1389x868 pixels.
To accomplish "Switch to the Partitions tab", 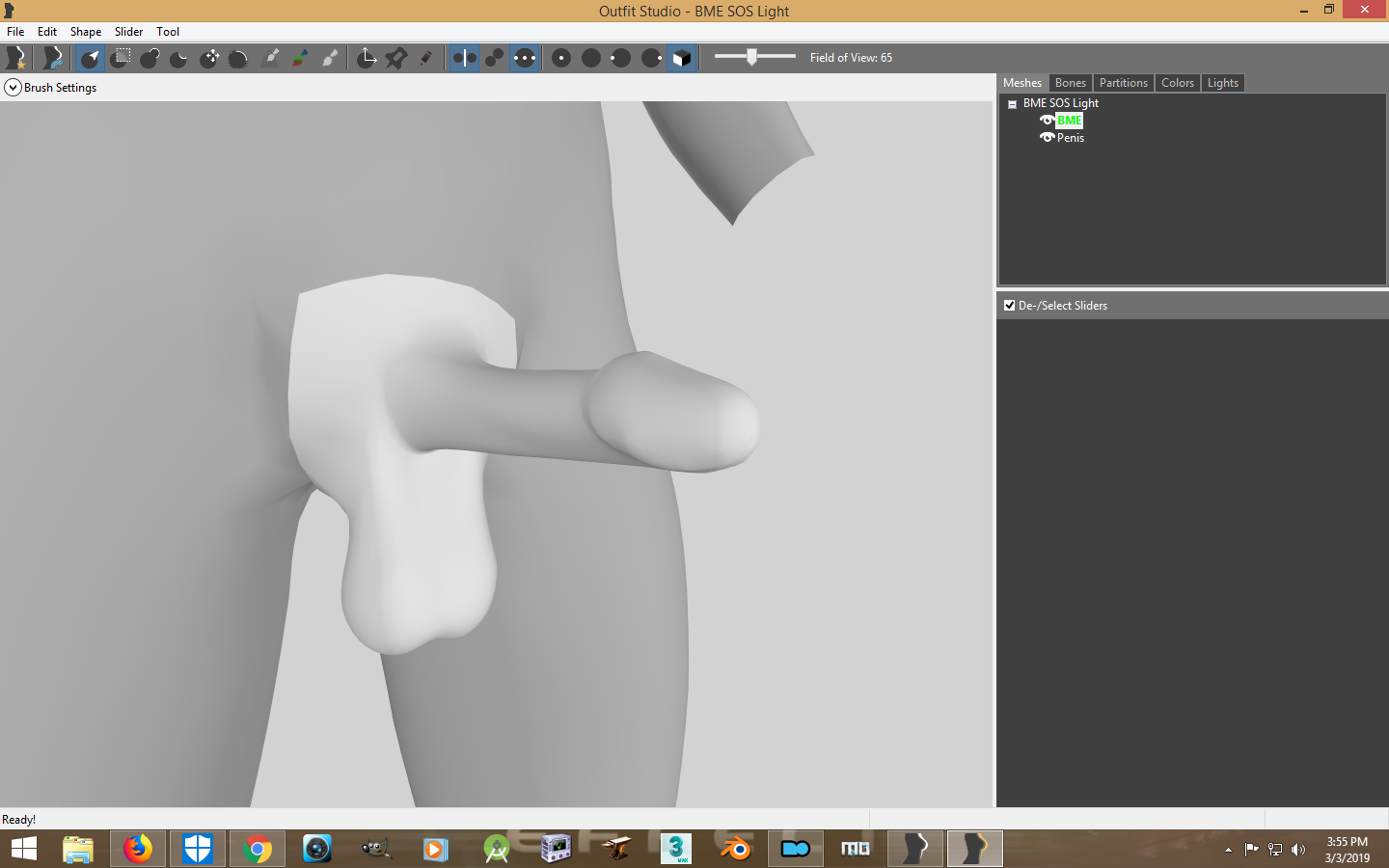I will (x=1124, y=83).
